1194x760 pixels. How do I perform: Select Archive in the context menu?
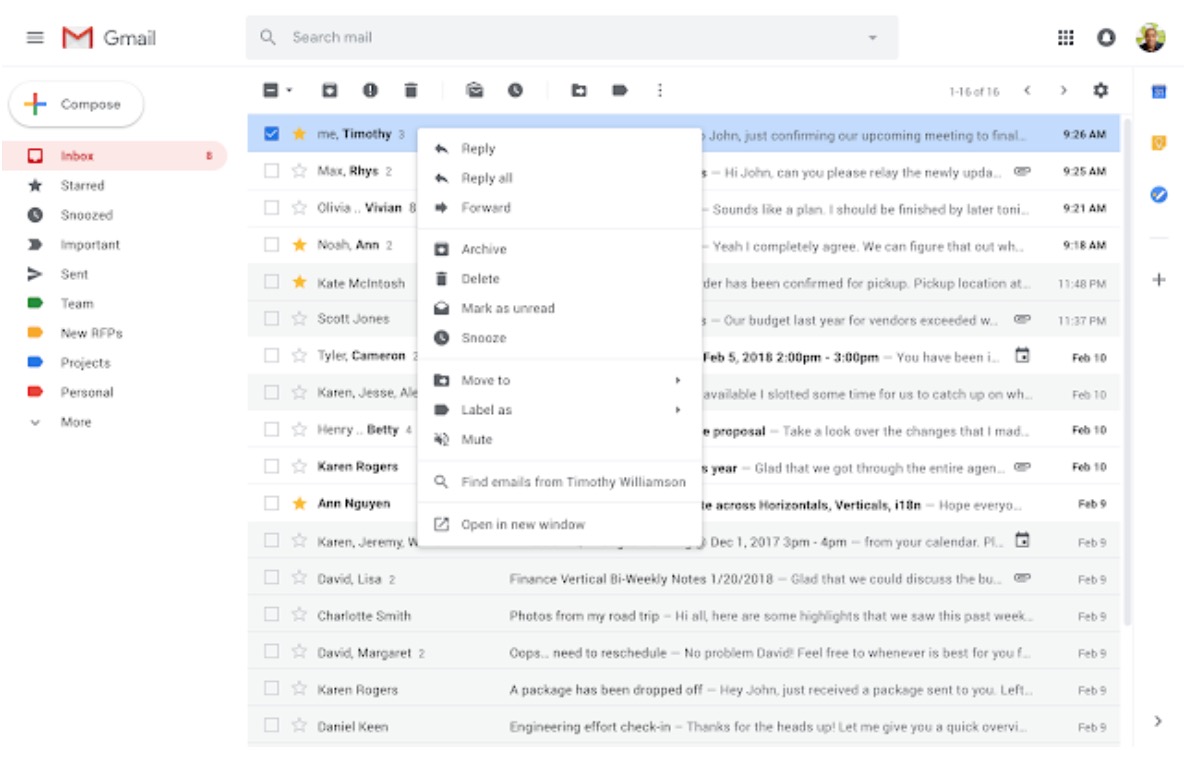point(559,249)
